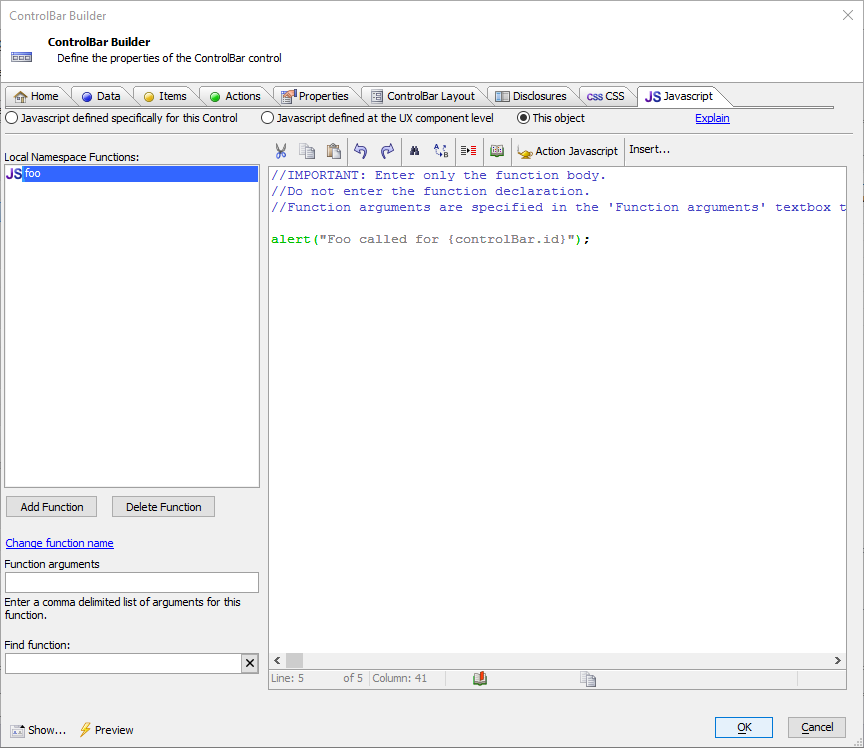Click the Redo arrow icon

point(387,151)
